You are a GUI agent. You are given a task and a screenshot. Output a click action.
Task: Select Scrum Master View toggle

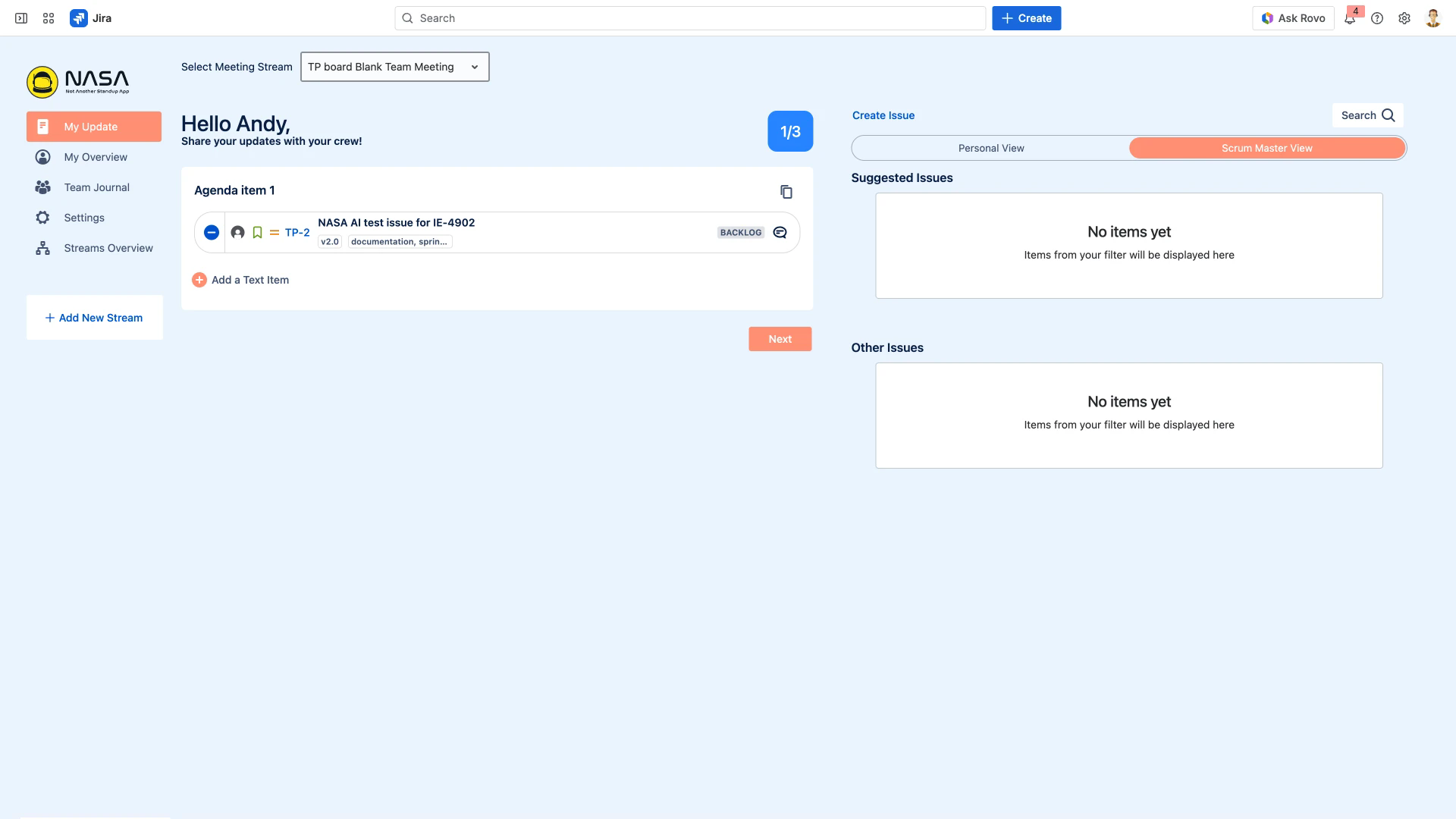click(x=1266, y=148)
